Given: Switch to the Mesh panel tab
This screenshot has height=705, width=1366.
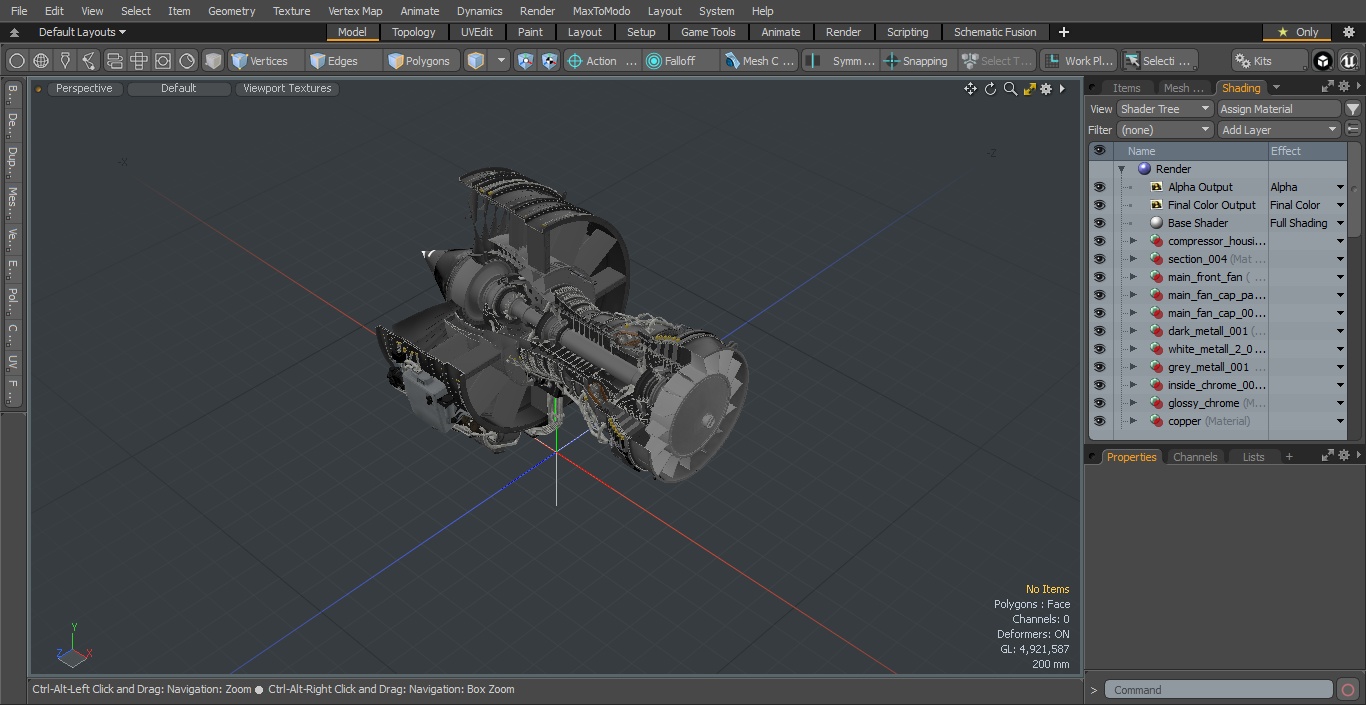Looking at the screenshot, I should pos(1183,88).
